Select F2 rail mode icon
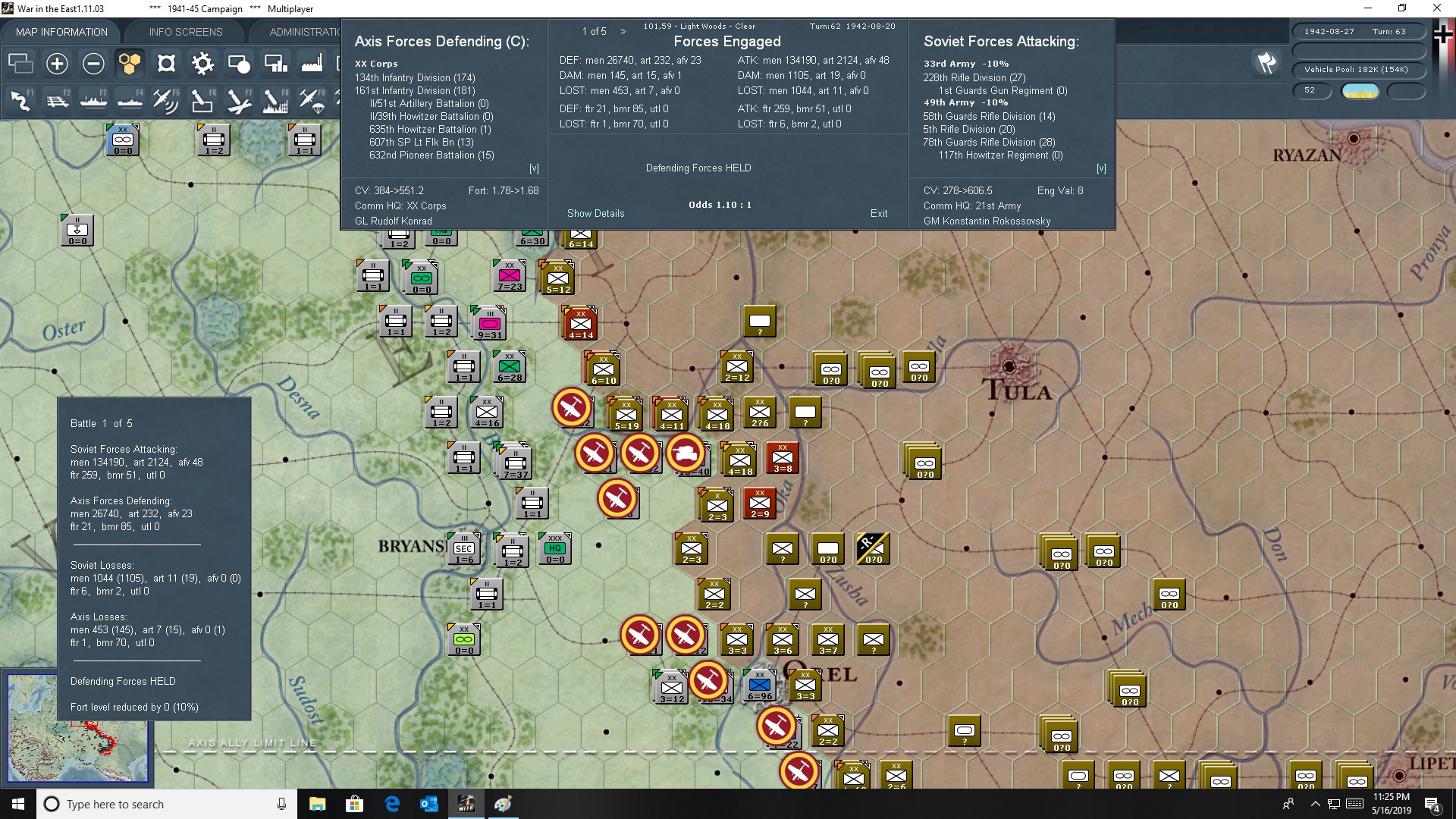 (57, 100)
